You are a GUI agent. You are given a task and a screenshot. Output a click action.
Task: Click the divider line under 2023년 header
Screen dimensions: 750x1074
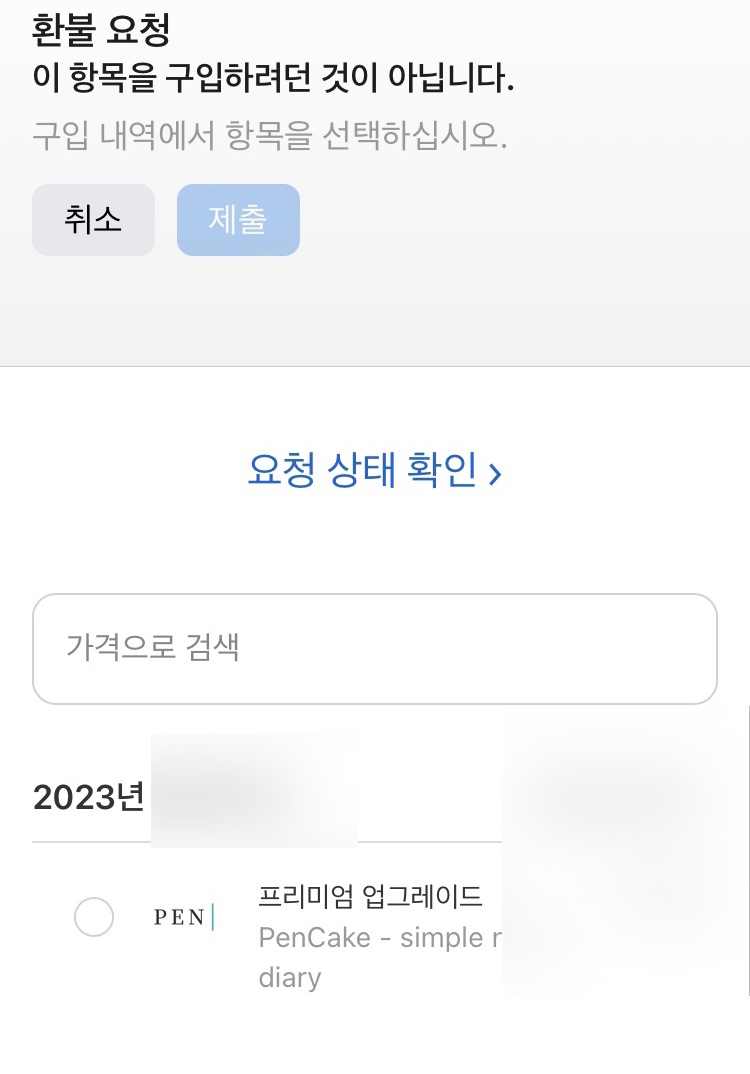coord(267,842)
